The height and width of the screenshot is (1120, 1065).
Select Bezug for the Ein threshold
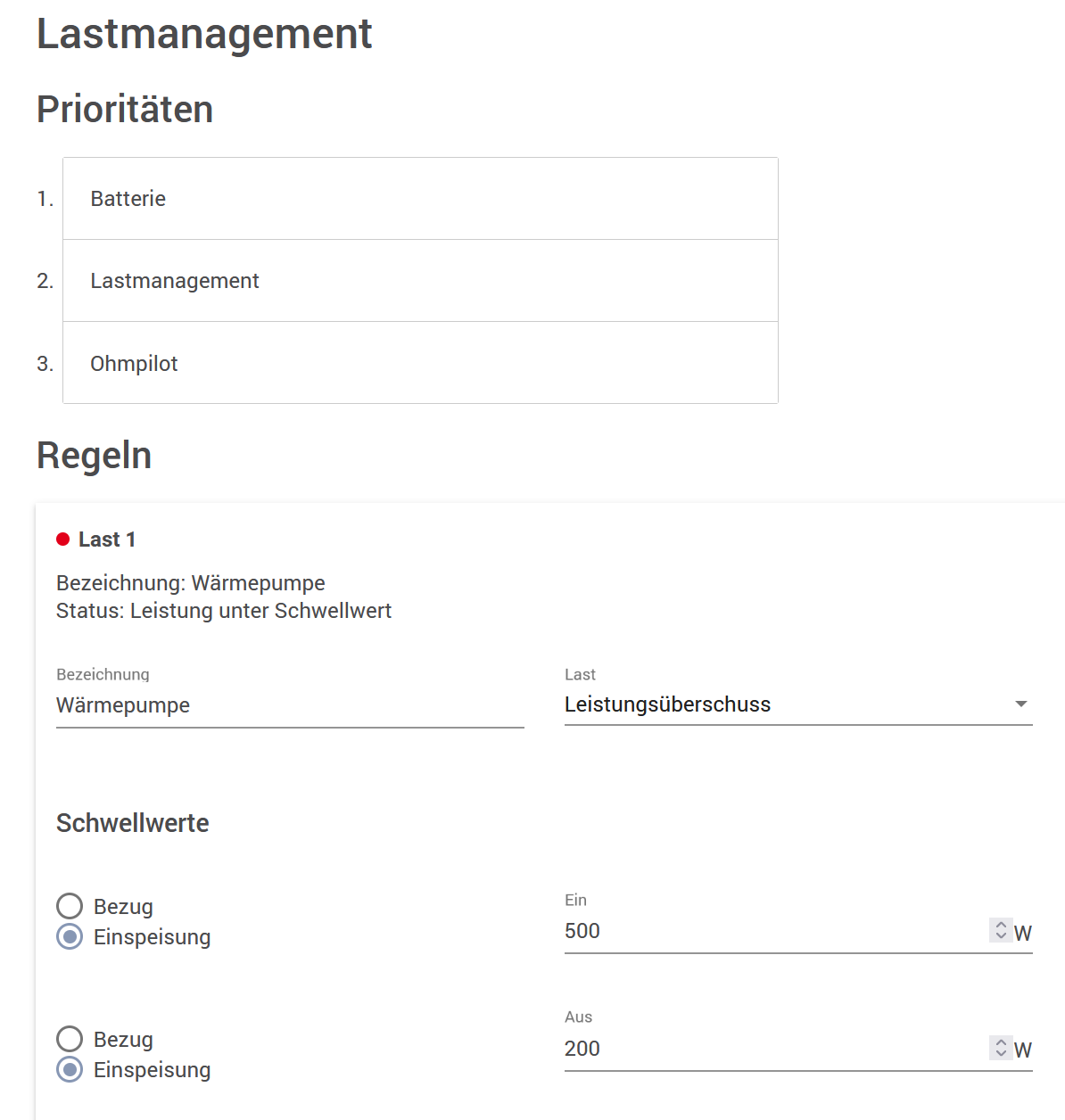click(x=69, y=905)
